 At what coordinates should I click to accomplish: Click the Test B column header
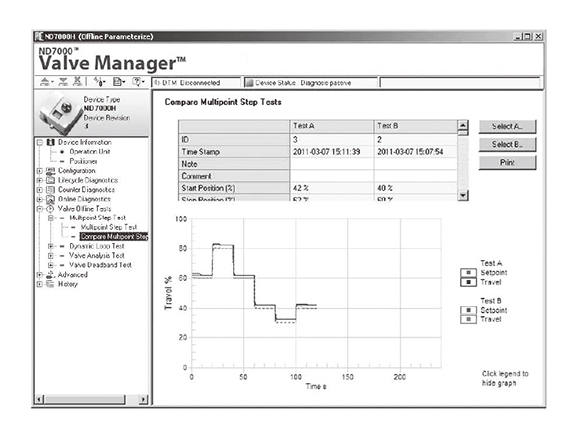click(x=416, y=126)
